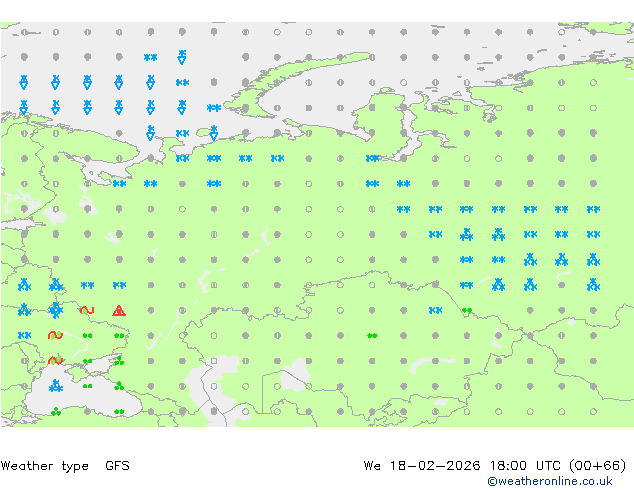Click the 'We 18-02-2026 18:00 UTC (00+66)' timestamp
Viewport: 634px width, 490px height.
pyautogui.click(x=495, y=466)
